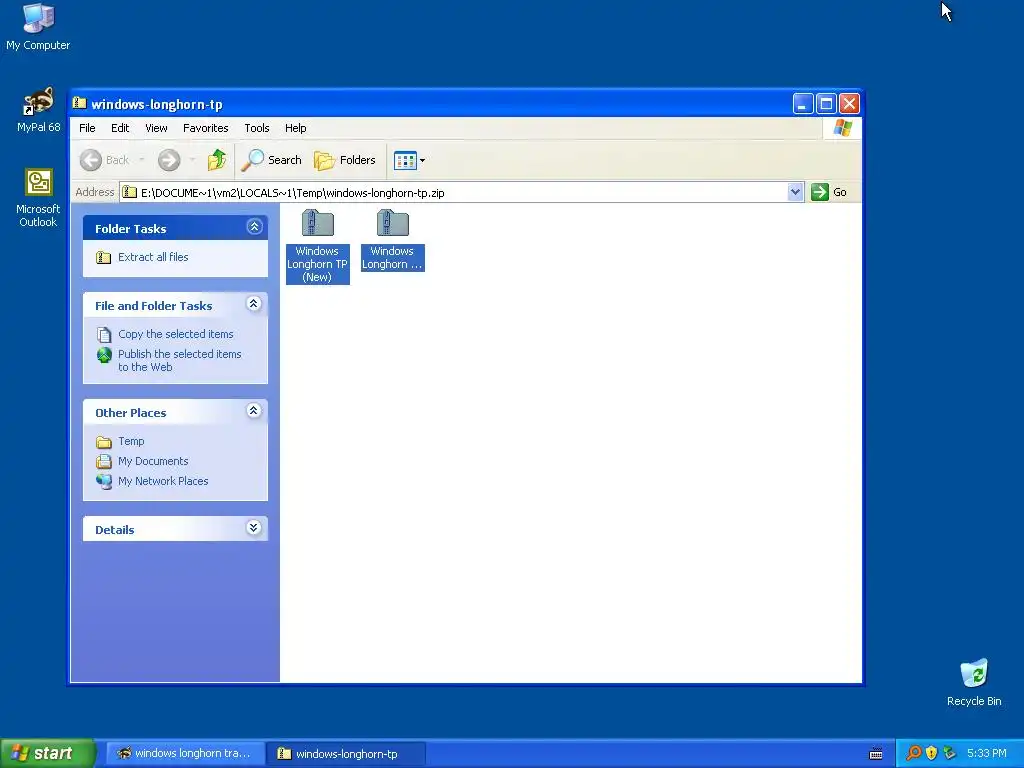The height and width of the screenshot is (768, 1024).
Task: Minimize the windows-longhorn-tp window
Action: click(x=803, y=103)
